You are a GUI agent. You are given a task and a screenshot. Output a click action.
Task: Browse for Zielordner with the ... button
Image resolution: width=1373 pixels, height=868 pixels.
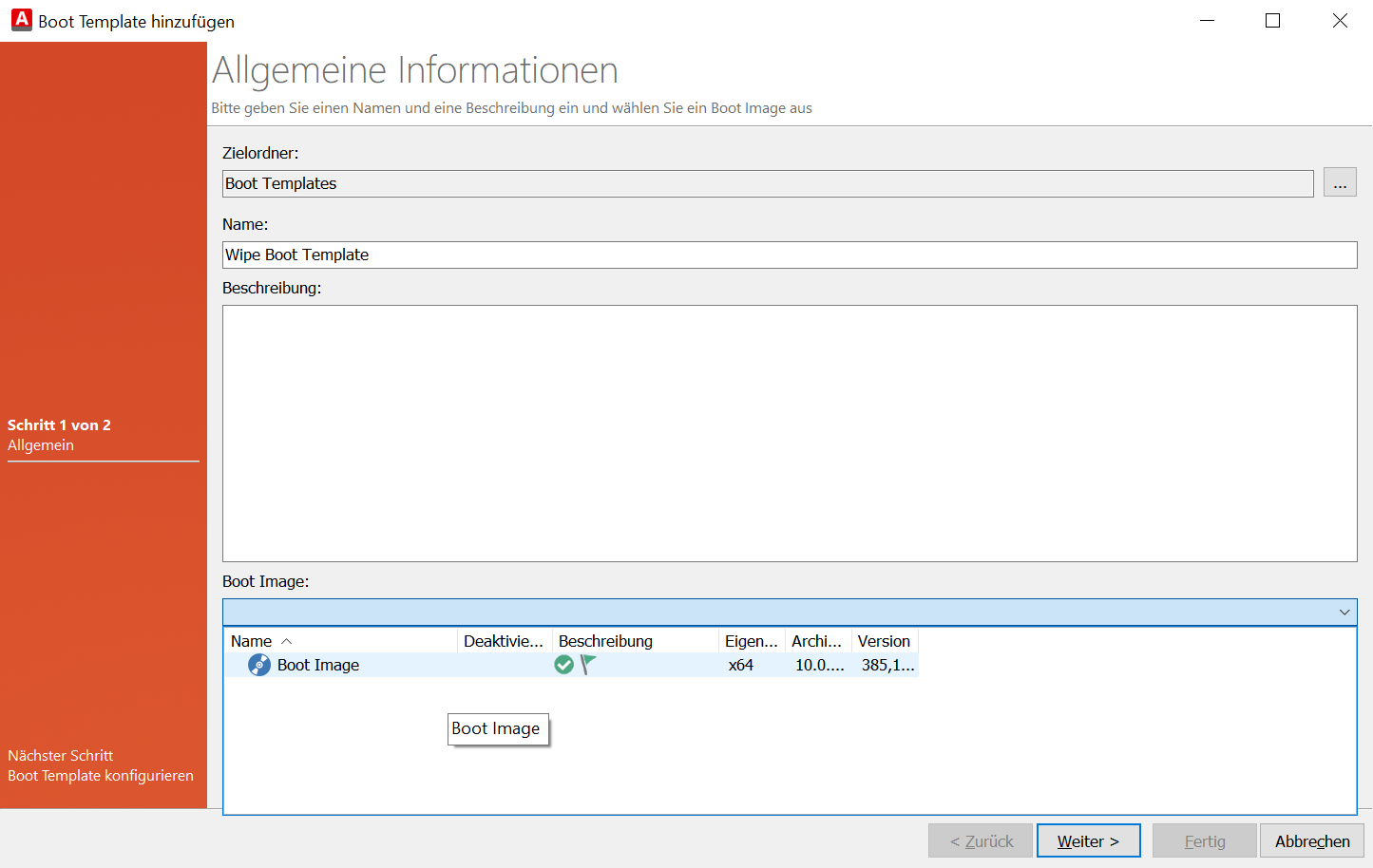point(1339,182)
